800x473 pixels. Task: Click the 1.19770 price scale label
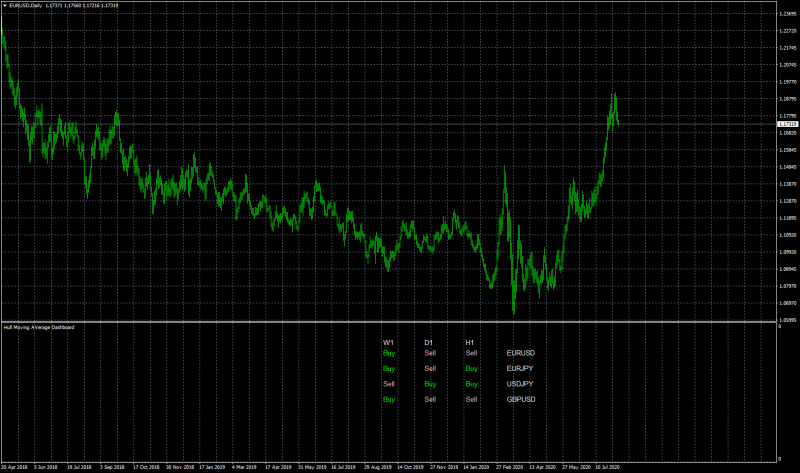click(788, 82)
